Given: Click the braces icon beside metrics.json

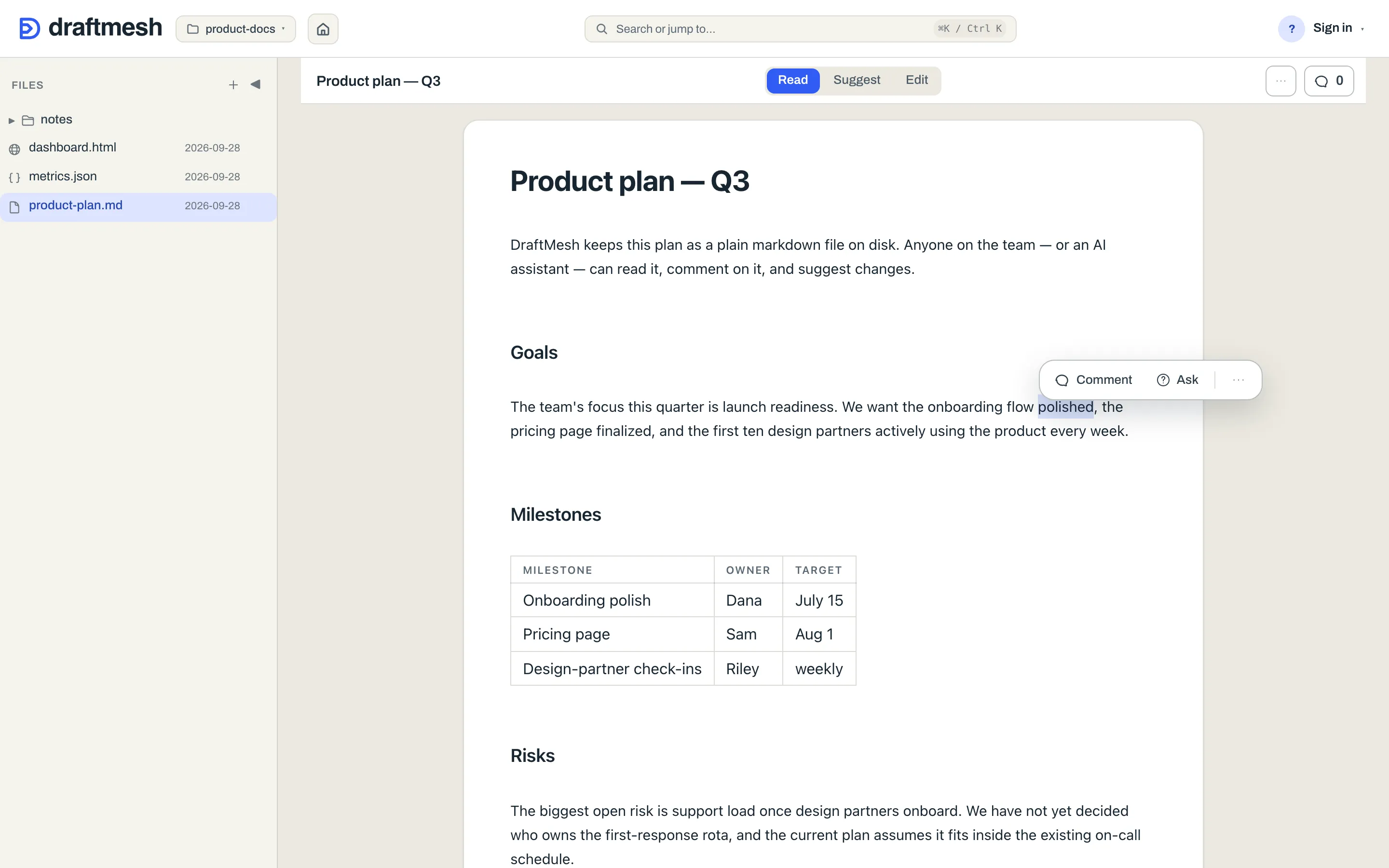Looking at the screenshot, I should pyautogui.click(x=14, y=178).
